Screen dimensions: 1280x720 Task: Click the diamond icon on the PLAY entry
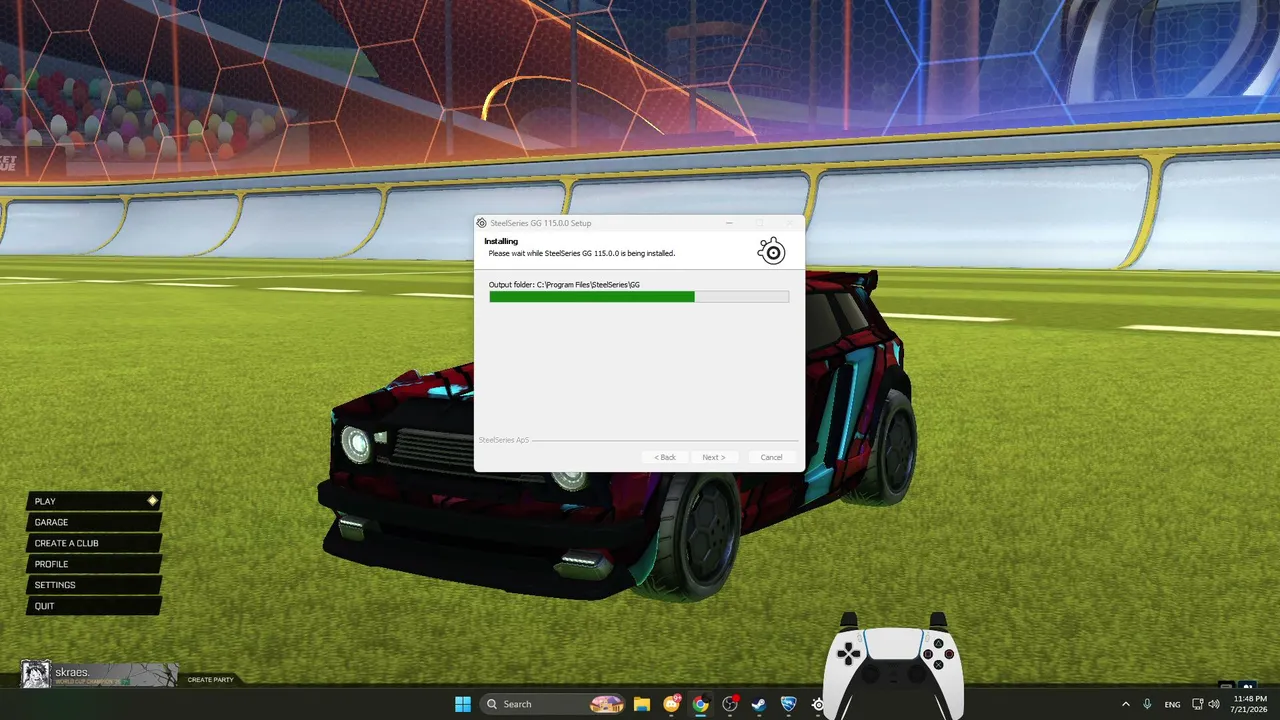coord(152,500)
